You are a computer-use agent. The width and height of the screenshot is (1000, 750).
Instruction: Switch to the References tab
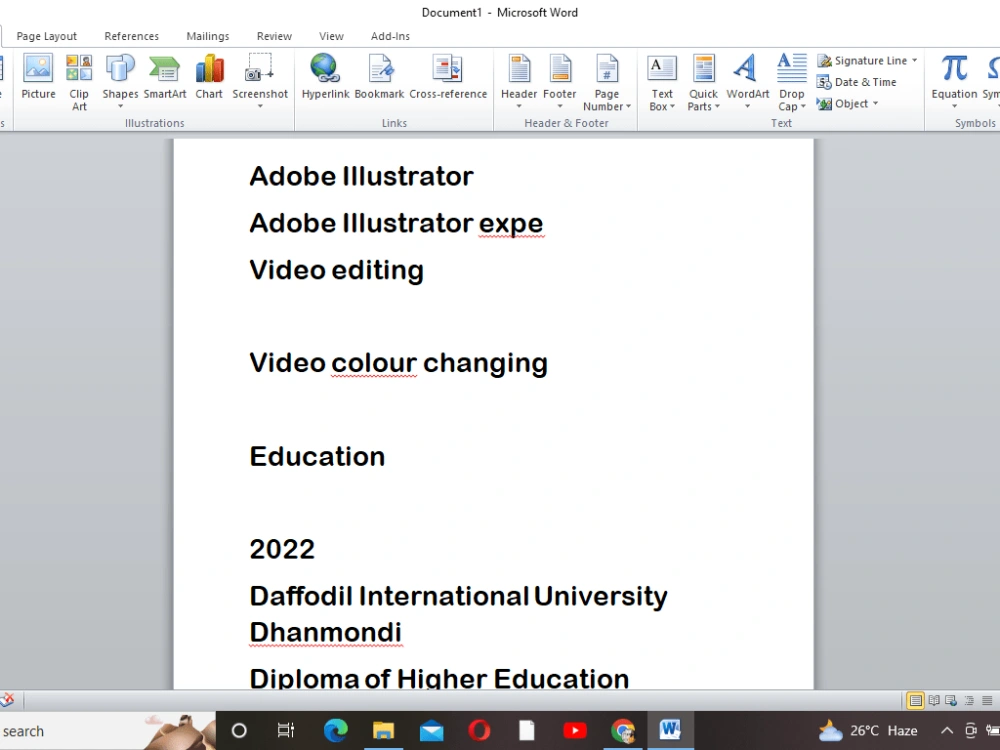tap(131, 36)
